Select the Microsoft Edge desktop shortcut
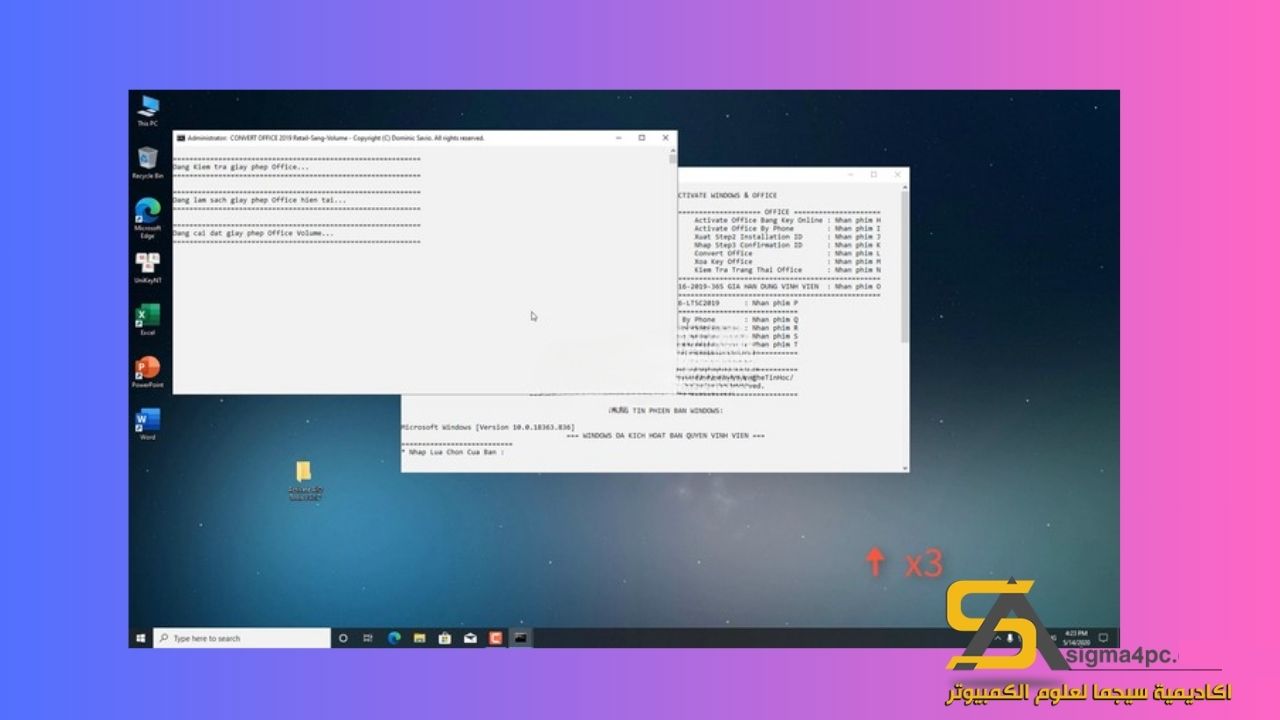The image size is (1280, 720). [148, 216]
